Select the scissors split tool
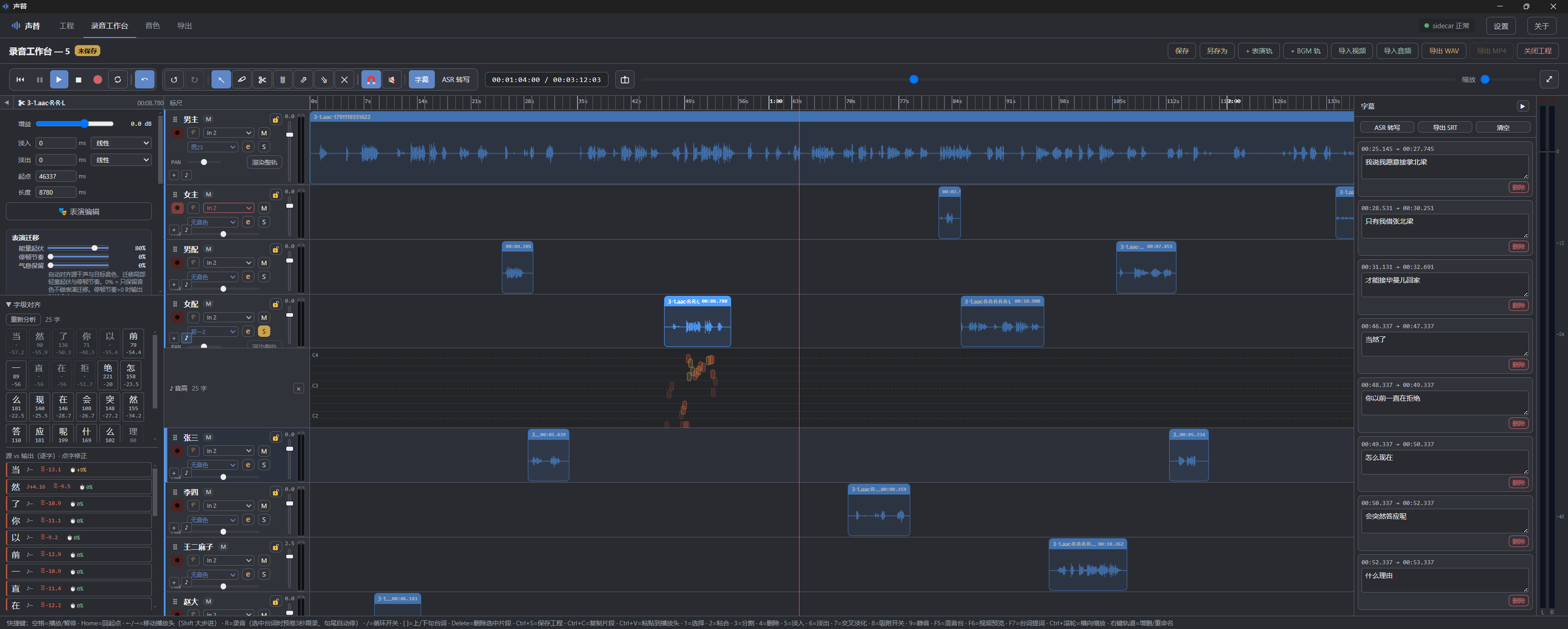Screen dimensions: 1568x629 pyautogui.click(x=262, y=80)
